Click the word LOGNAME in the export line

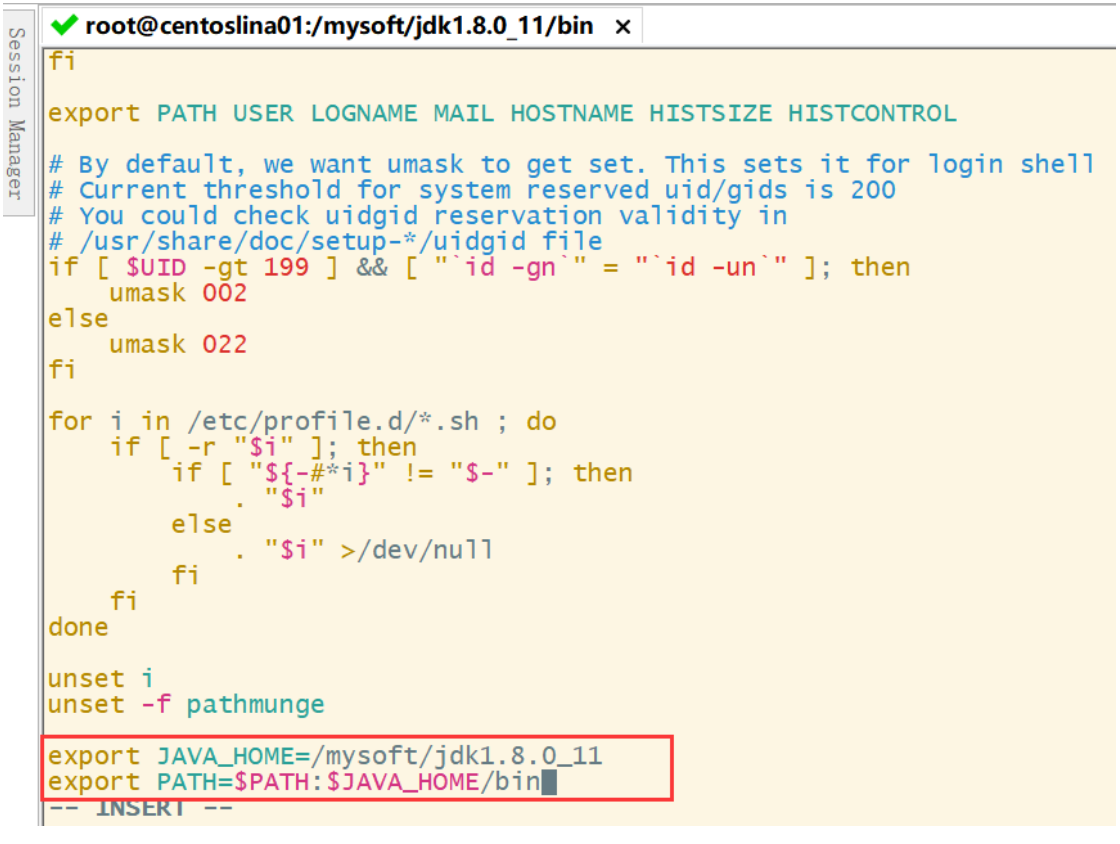point(364,114)
